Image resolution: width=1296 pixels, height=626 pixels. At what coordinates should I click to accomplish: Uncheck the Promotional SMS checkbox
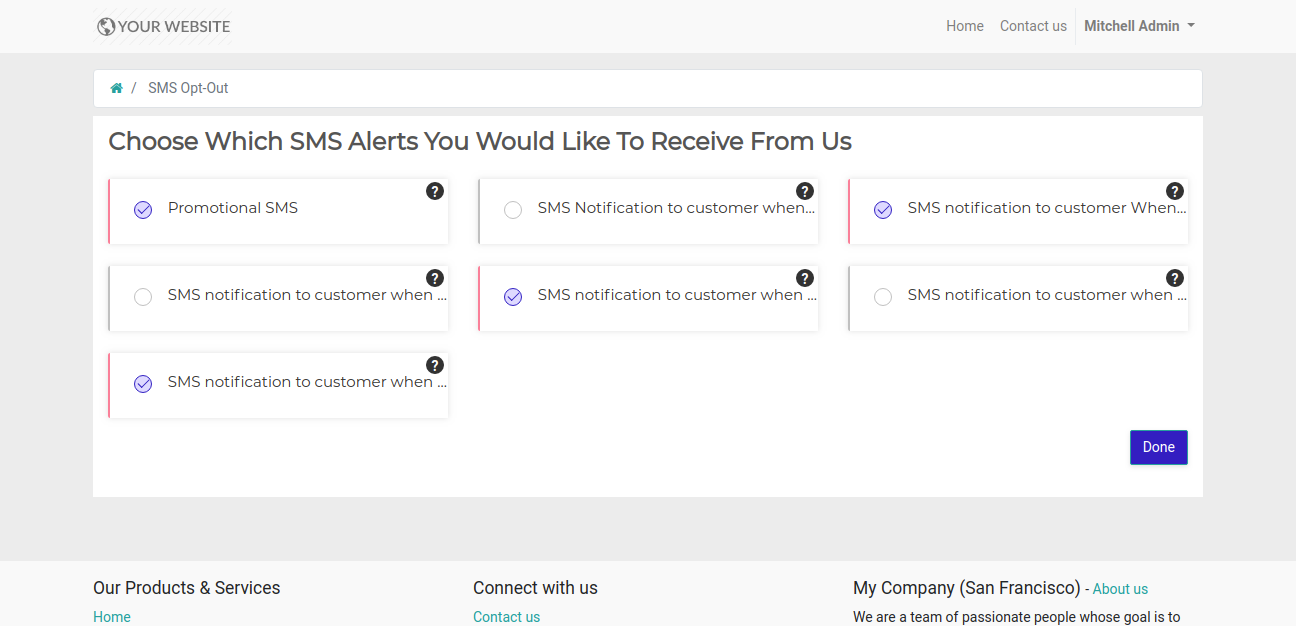tap(143, 210)
